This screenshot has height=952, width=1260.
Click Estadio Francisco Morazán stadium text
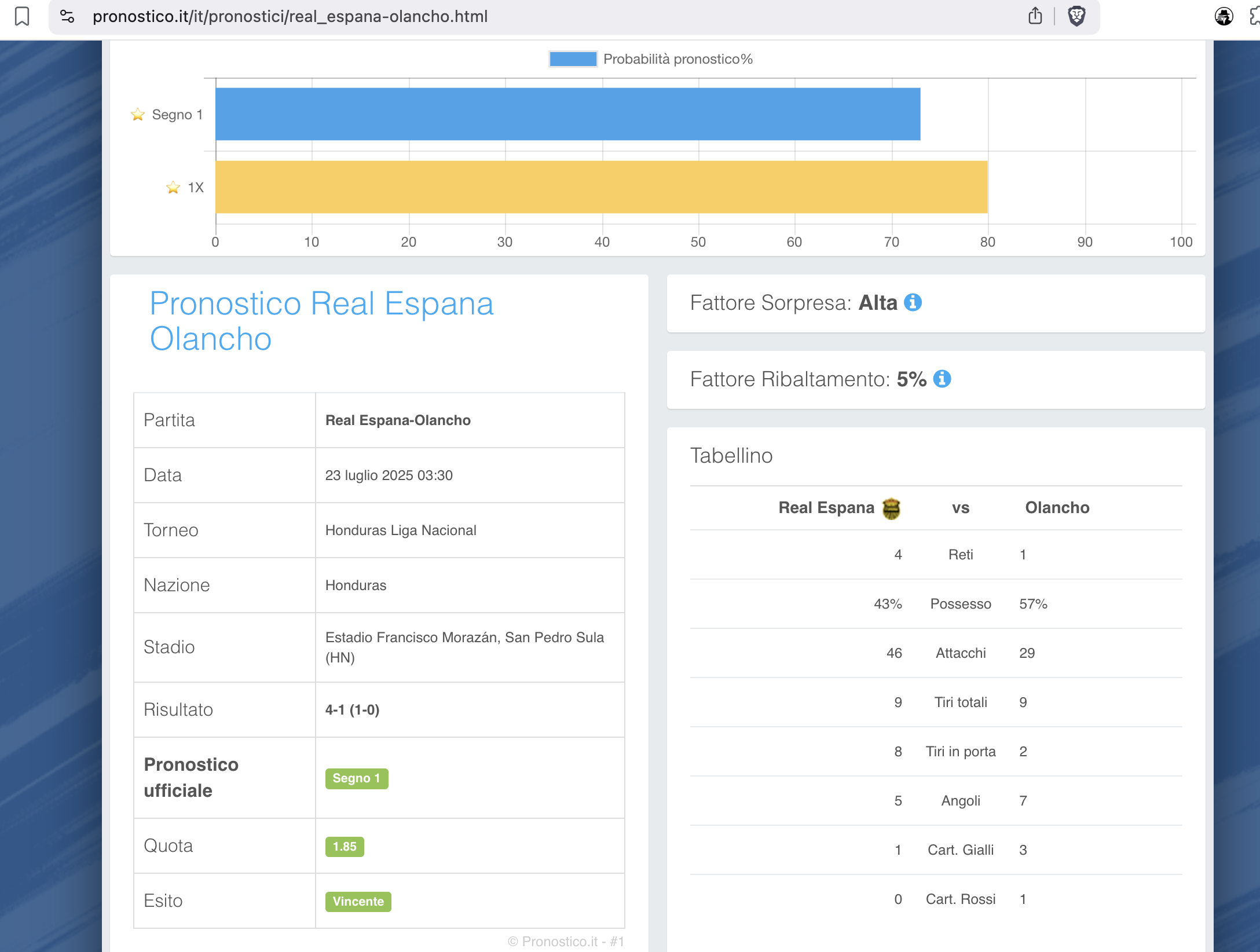464,647
